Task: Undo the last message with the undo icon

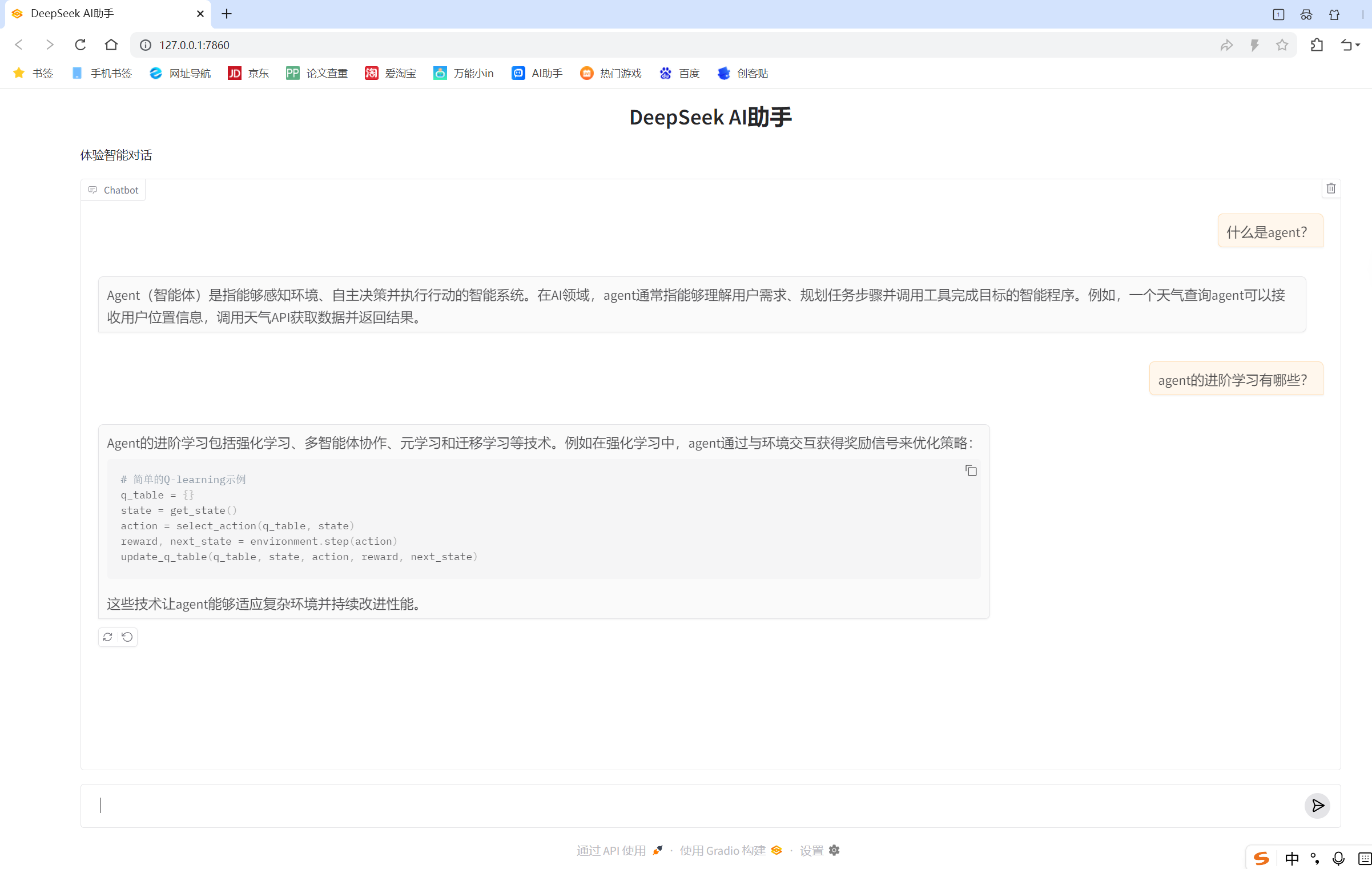Action: [127, 637]
